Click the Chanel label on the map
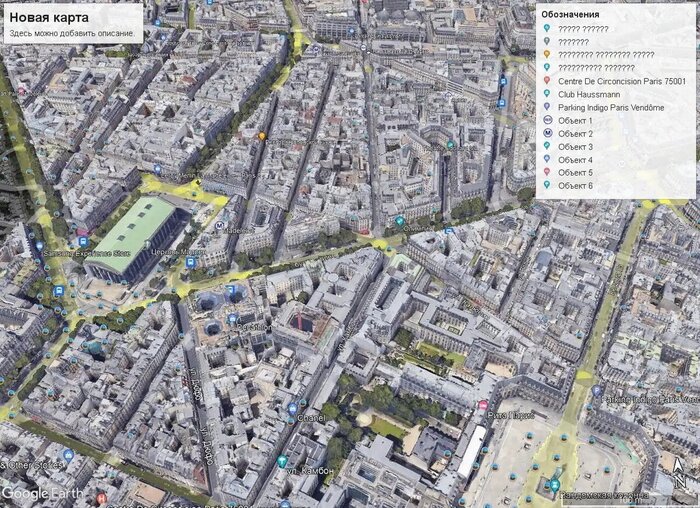This screenshot has width=700, height=508. pyautogui.click(x=311, y=418)
